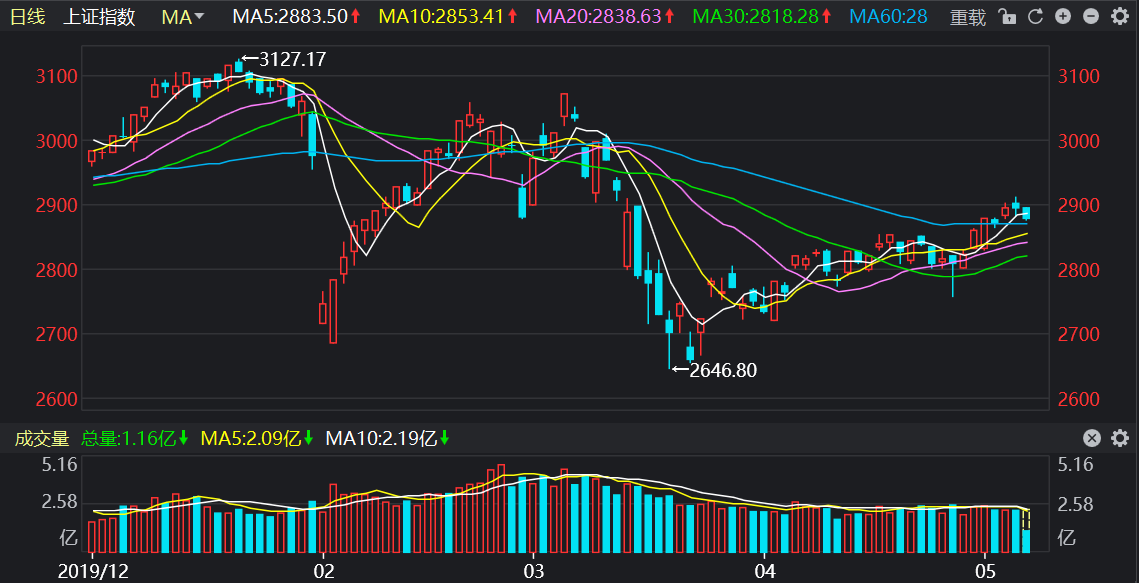Click the 上证指数 index name

coord(99,17)
